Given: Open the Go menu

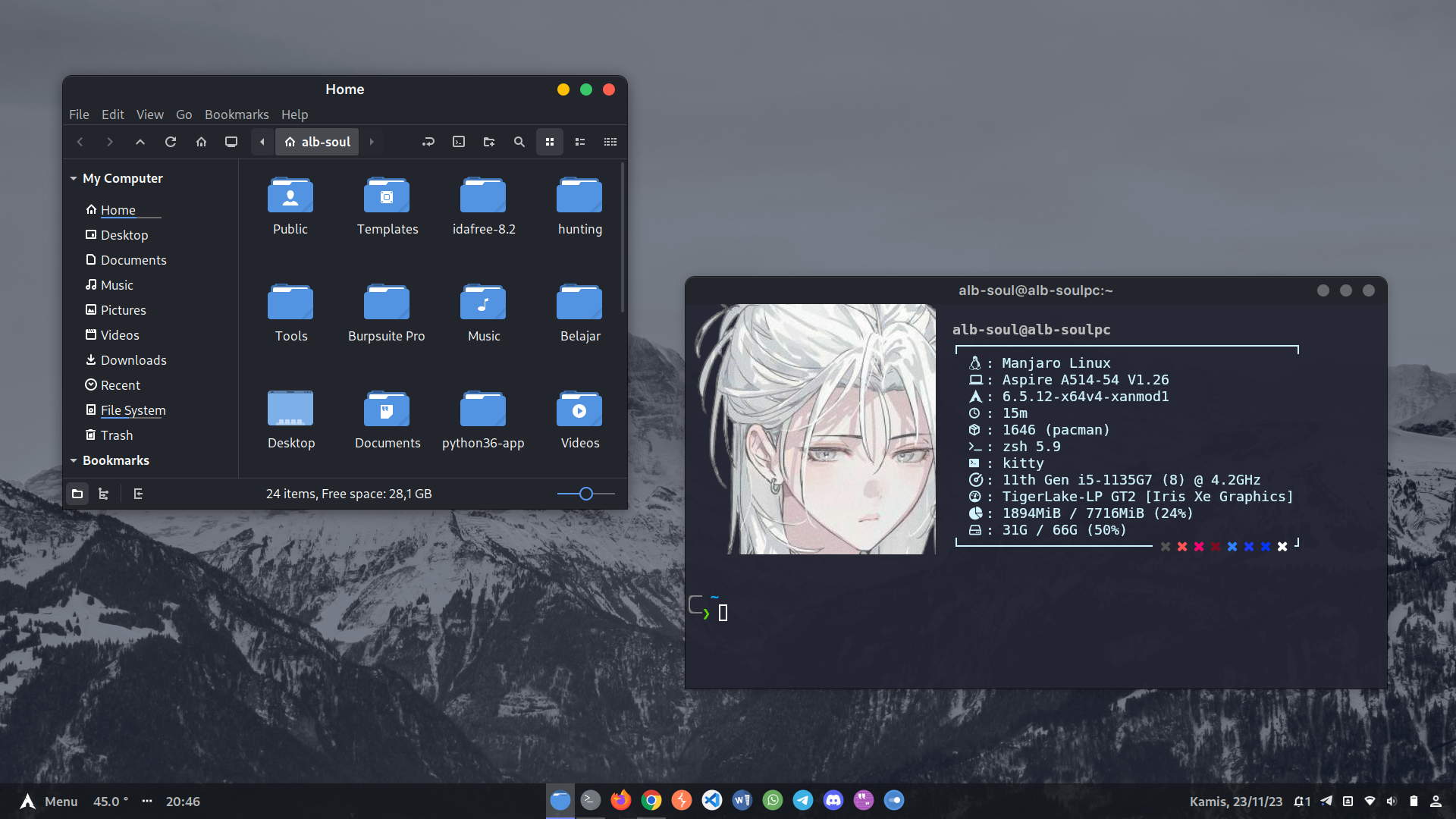Looking at the screenshot, I should tap(184, 115).
